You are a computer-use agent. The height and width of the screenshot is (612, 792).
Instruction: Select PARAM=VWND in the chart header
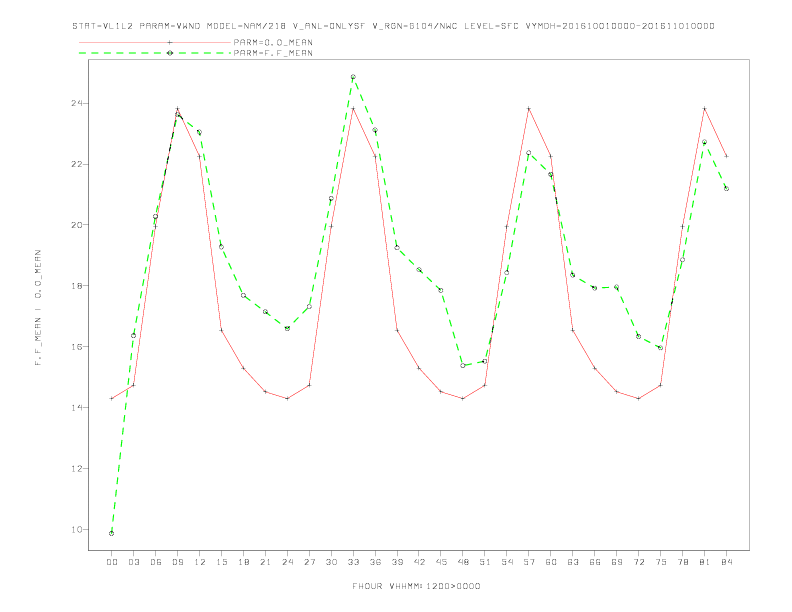[170, 26]
